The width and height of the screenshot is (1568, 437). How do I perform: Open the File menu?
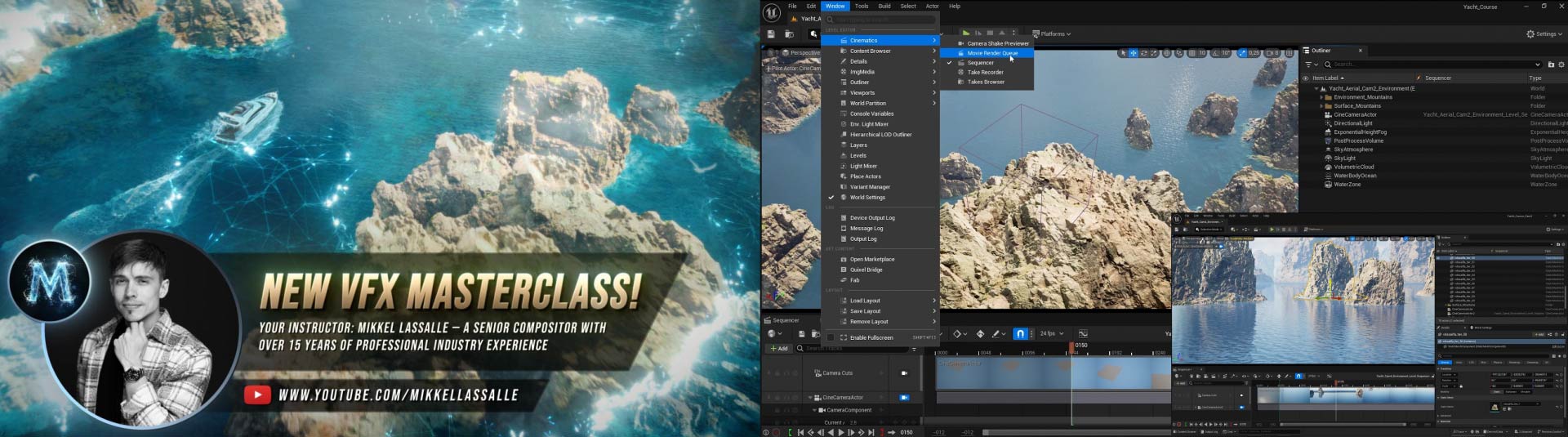792,6
